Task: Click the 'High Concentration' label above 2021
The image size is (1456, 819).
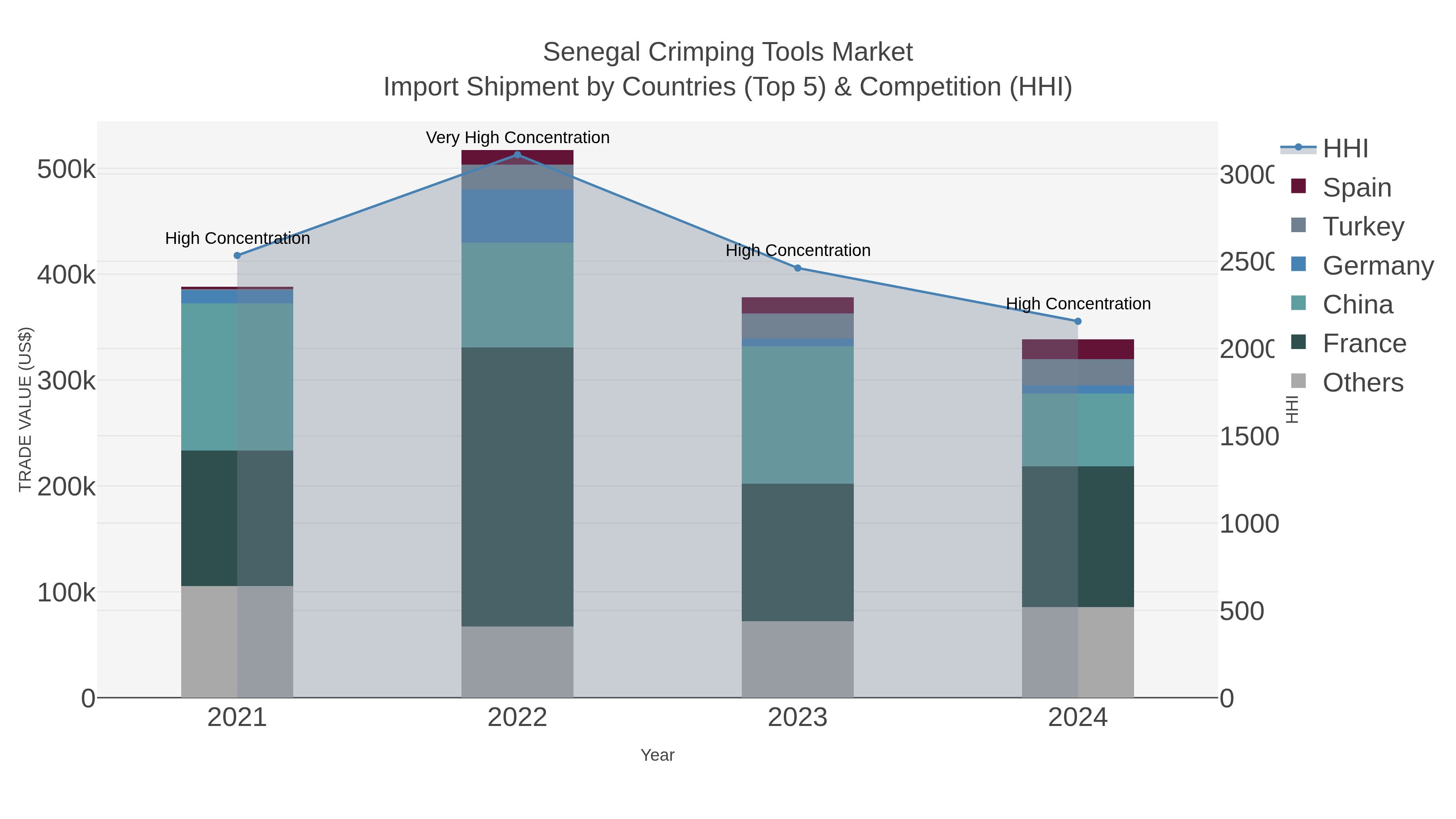Action: [237, 239]
